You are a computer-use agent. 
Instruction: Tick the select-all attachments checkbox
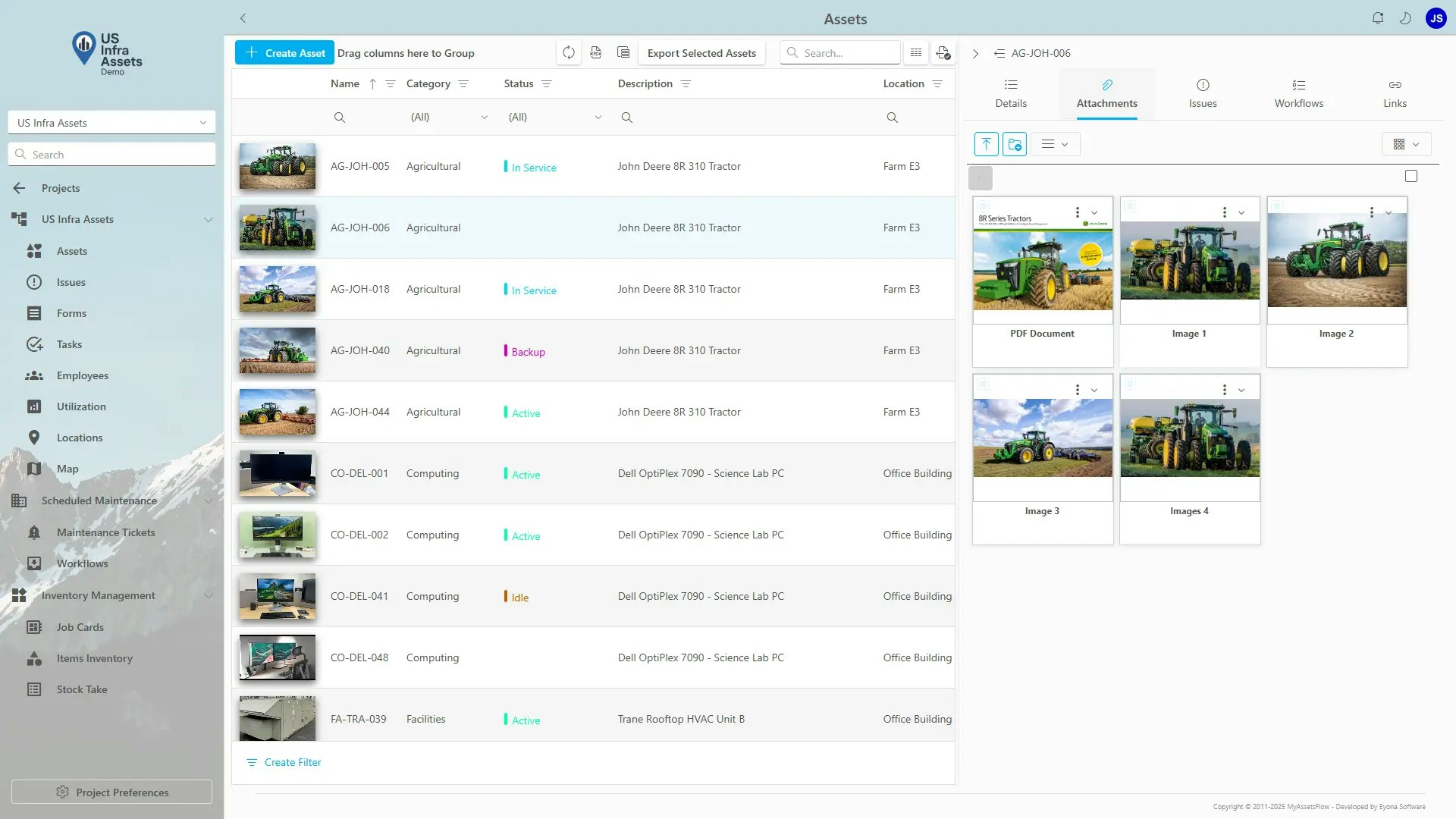(1411, 176)
